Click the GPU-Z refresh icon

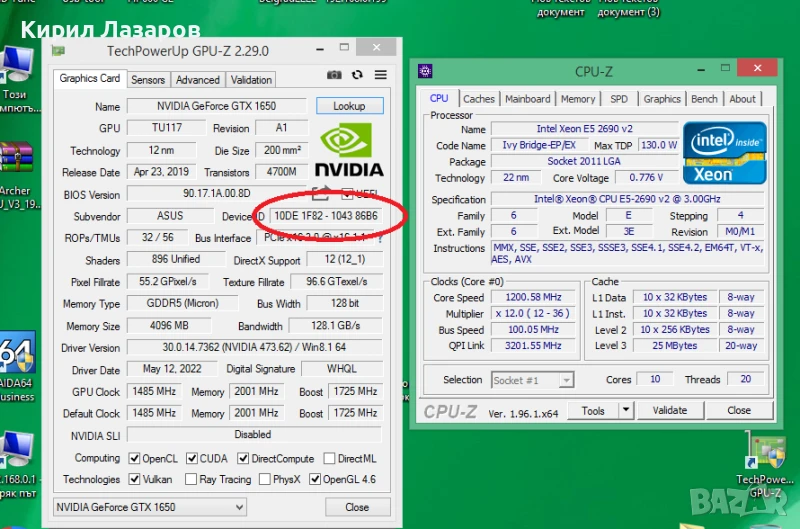pyautogui.click(x=357, y=75)
